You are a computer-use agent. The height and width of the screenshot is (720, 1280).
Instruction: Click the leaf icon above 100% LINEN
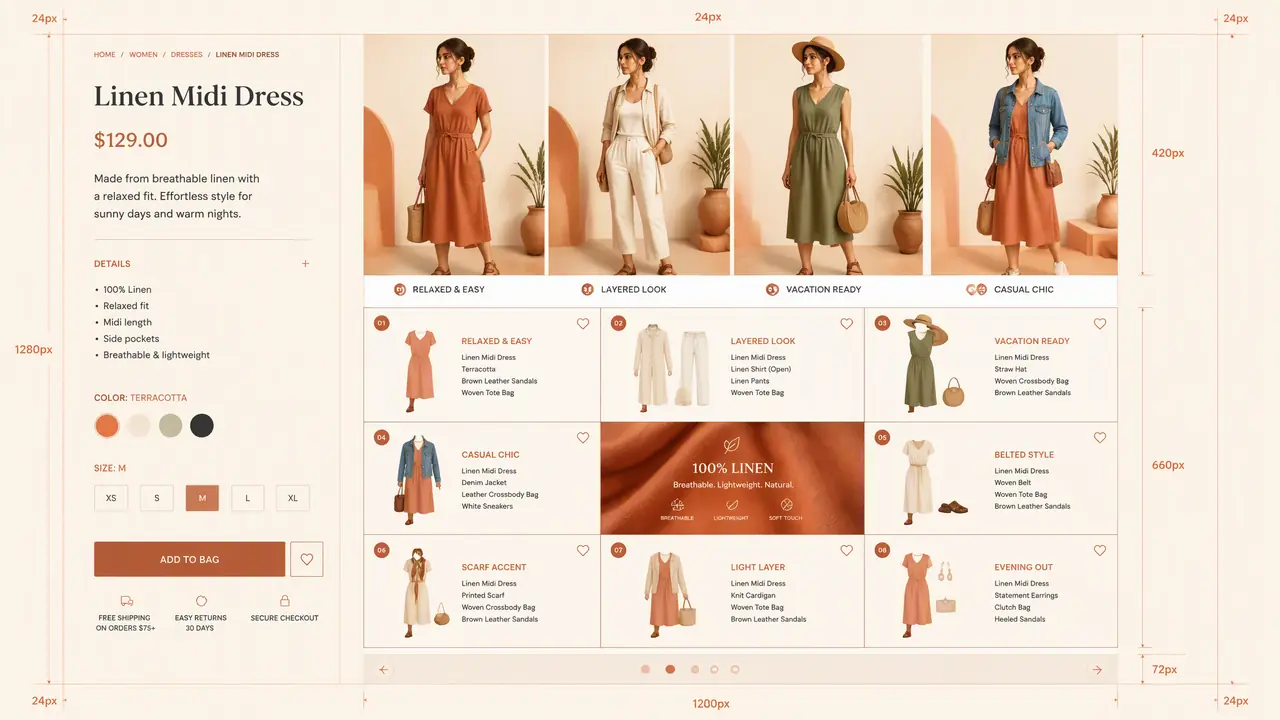[732, 445]
